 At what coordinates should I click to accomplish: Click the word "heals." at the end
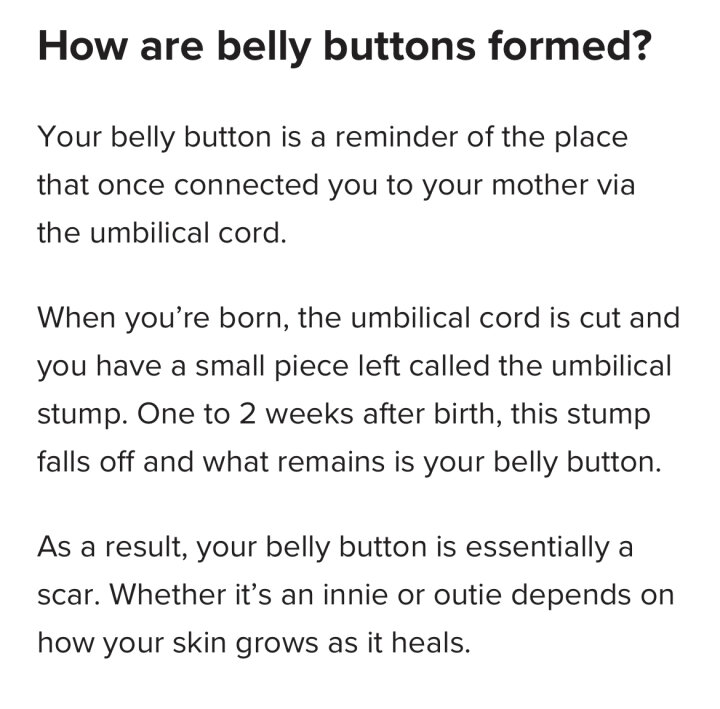coord(431,642)
